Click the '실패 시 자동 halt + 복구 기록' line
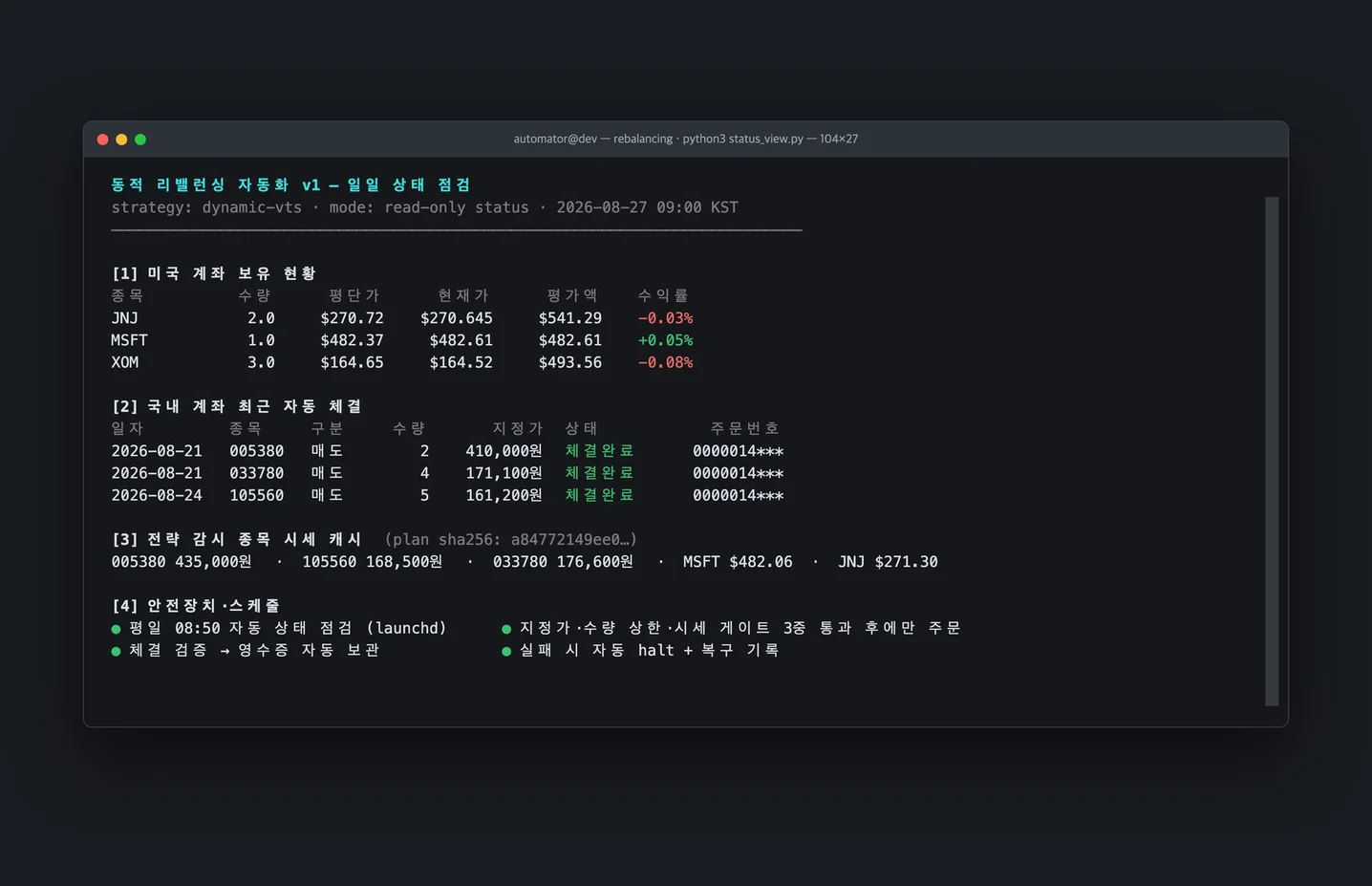This screenshot has height=886, width=1372. (x=650, y=650)
